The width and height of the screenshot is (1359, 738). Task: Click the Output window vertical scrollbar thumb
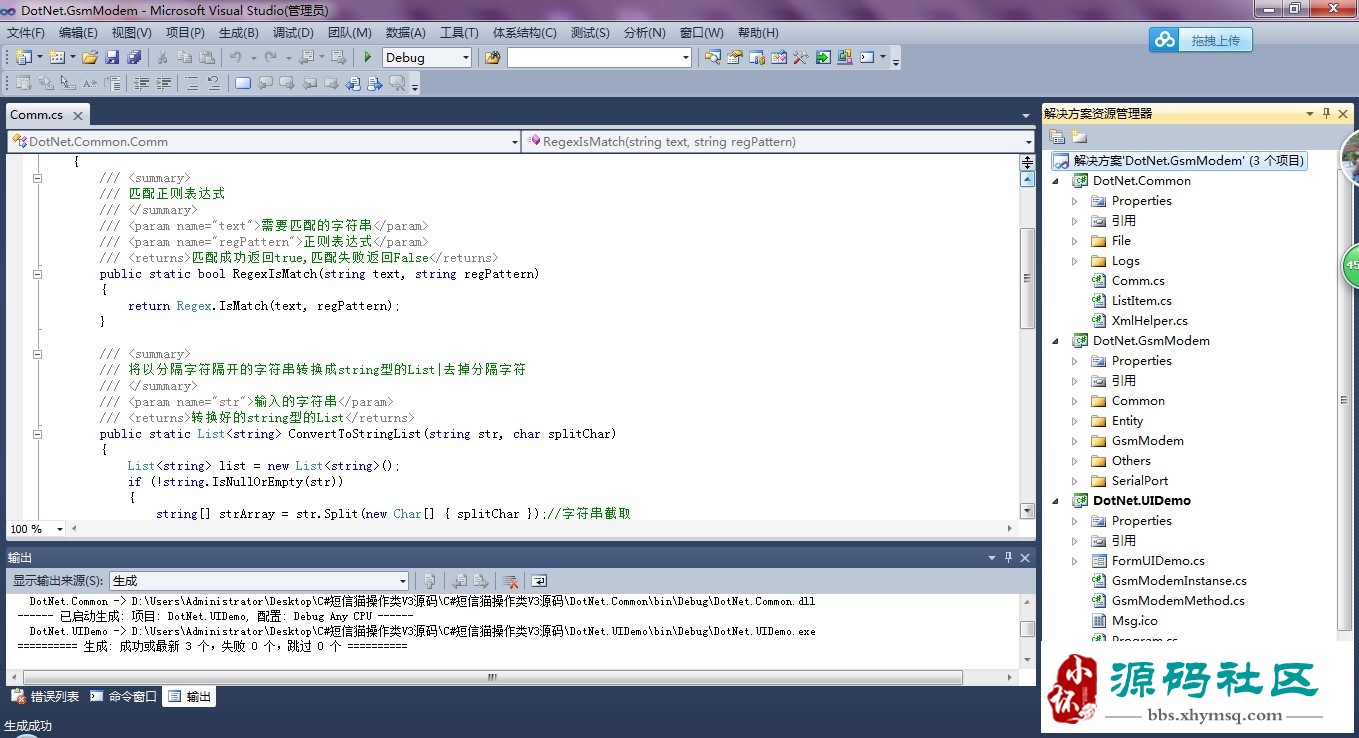click(x=1027, y=629)
